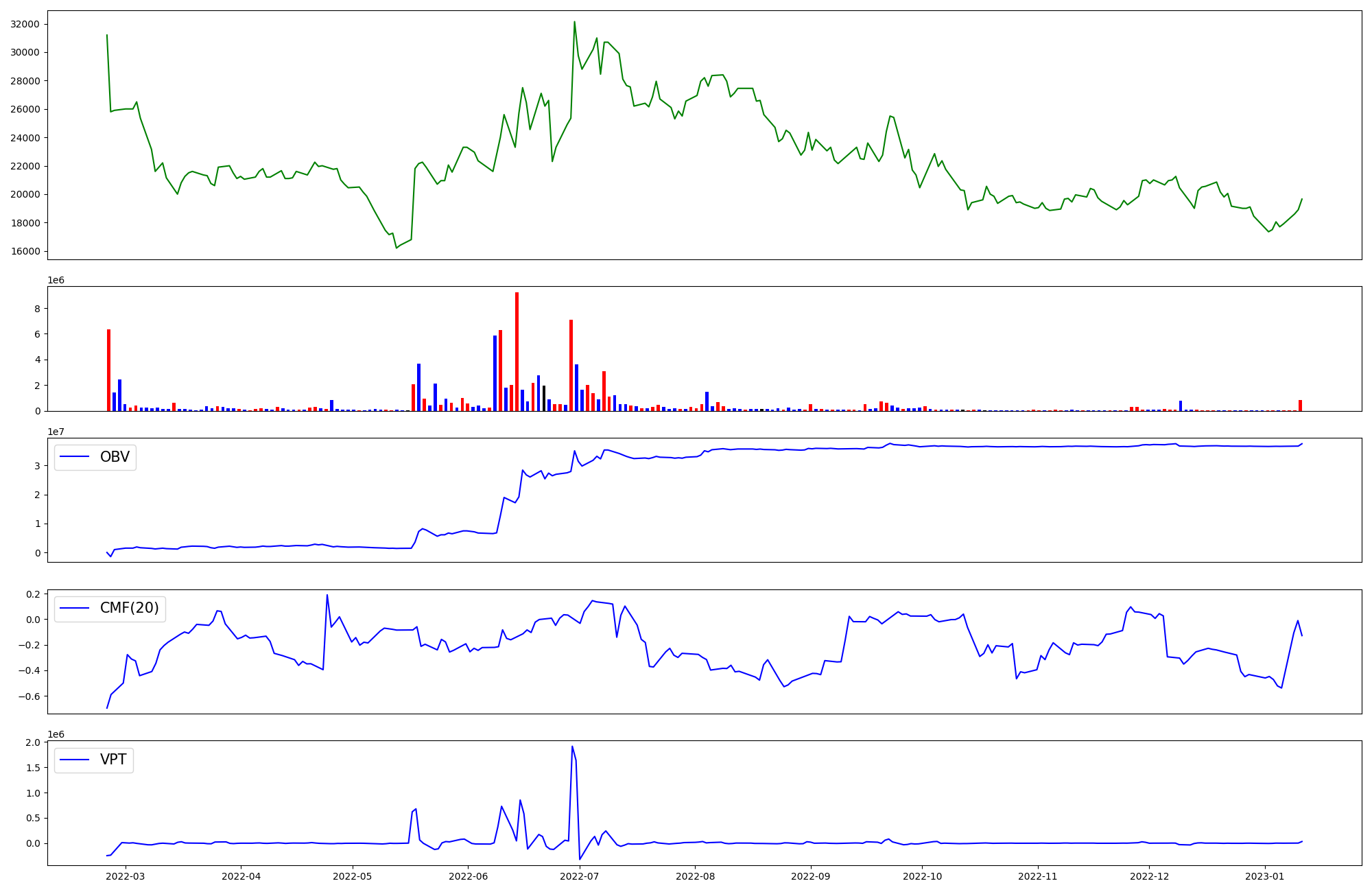This screenshot has width=1372, height=892.
Task: Click the tall blue volume bar near 2022-06
Action: click(495, 373)
